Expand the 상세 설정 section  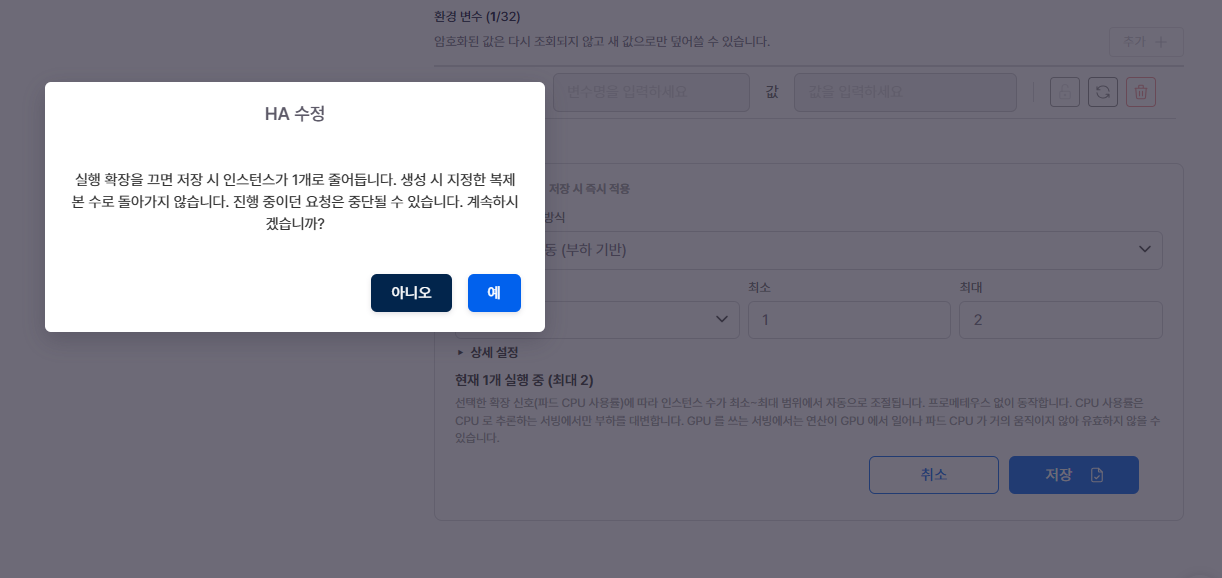(488, 353)
